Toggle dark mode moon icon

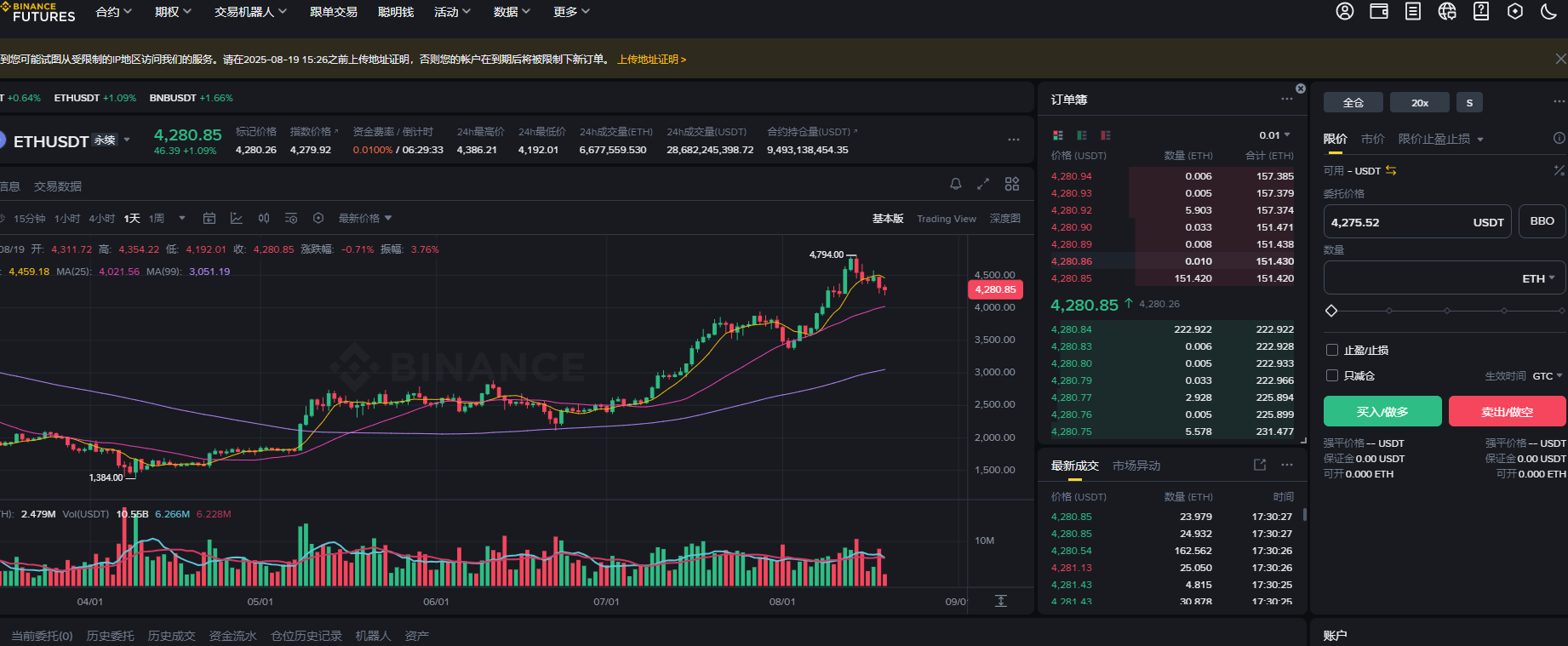click(1549, 11)
